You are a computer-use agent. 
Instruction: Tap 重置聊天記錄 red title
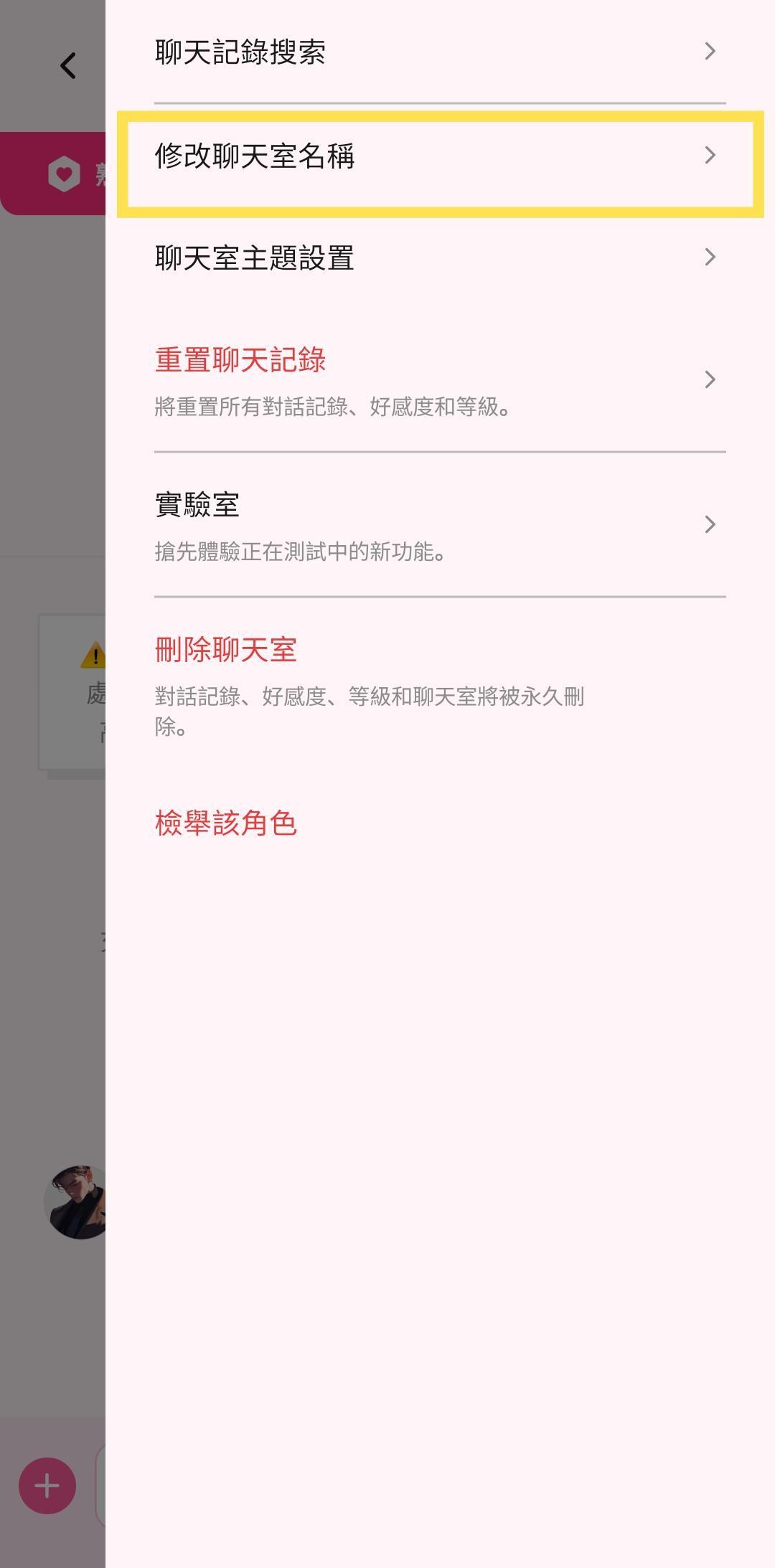coord(240,360)
